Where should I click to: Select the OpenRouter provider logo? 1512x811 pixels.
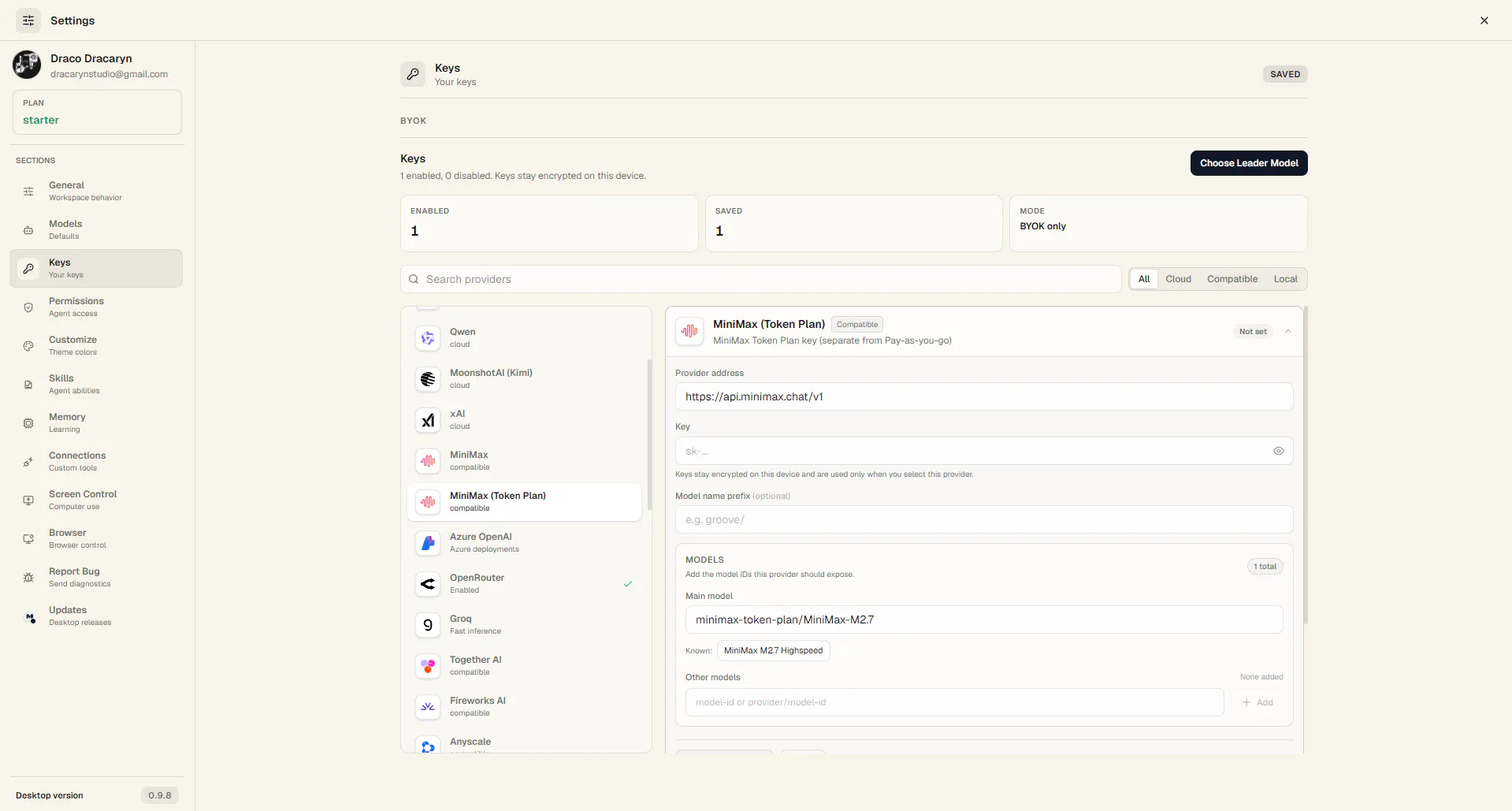[x=428, y=584]
